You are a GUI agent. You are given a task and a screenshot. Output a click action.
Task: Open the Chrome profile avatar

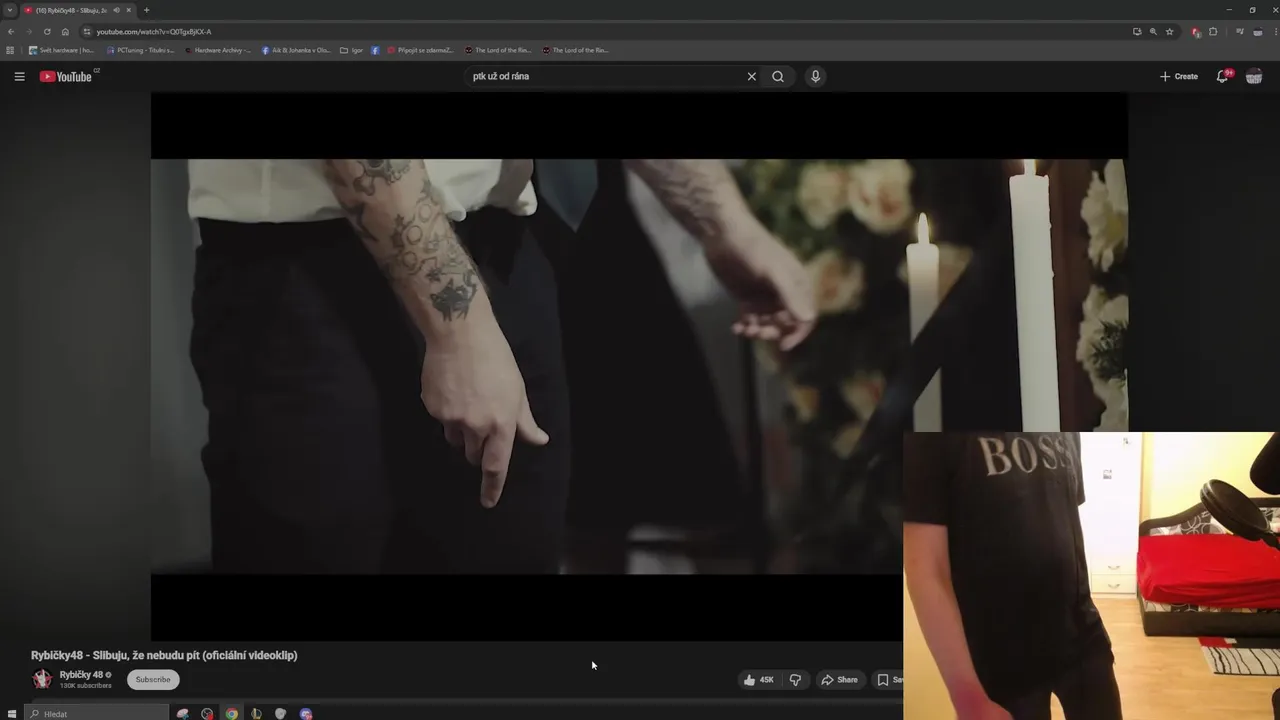click(x=1258, y=32)
